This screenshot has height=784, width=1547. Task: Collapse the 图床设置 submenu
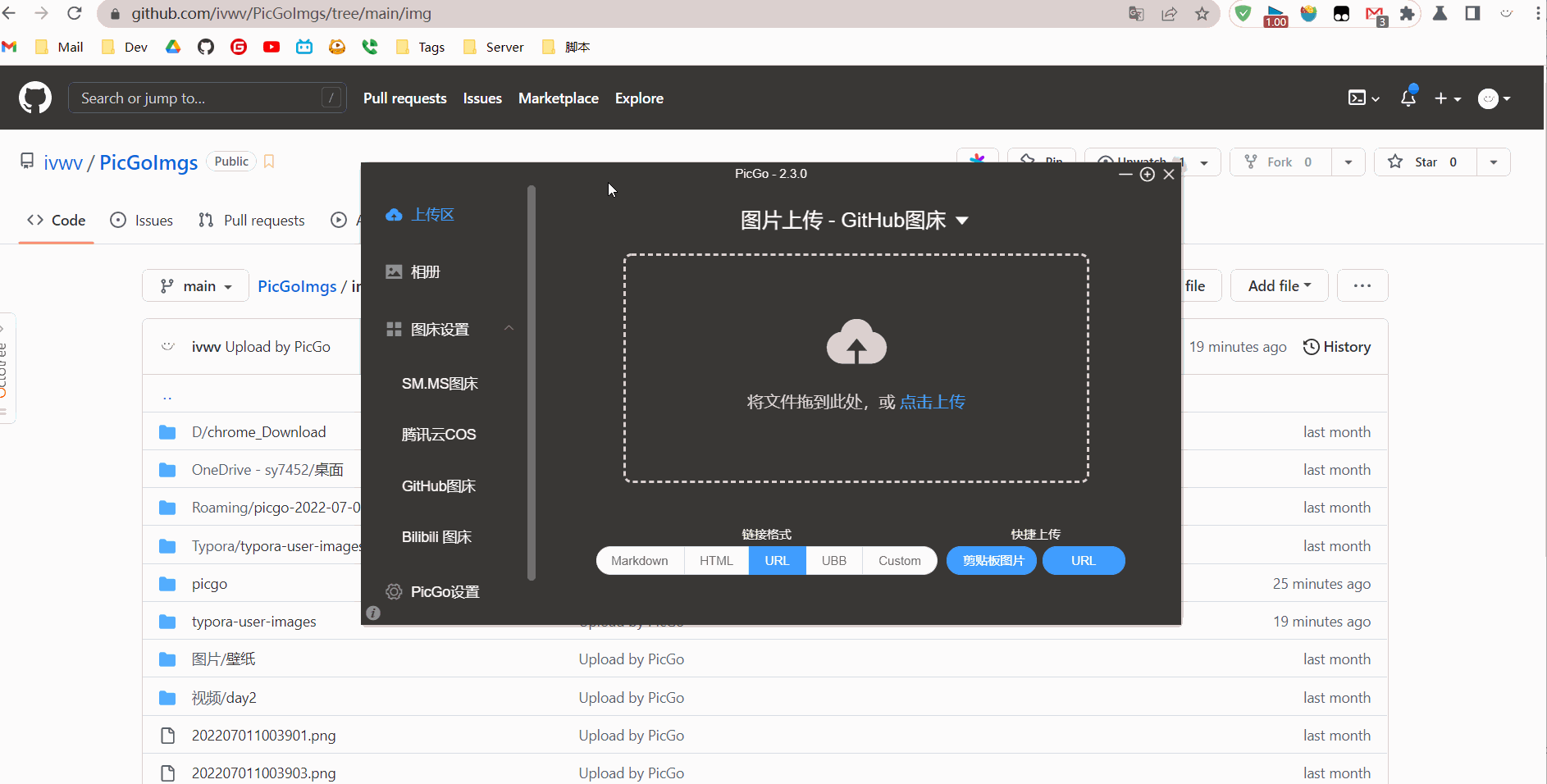pyautogui.click(x=509, y=328)
